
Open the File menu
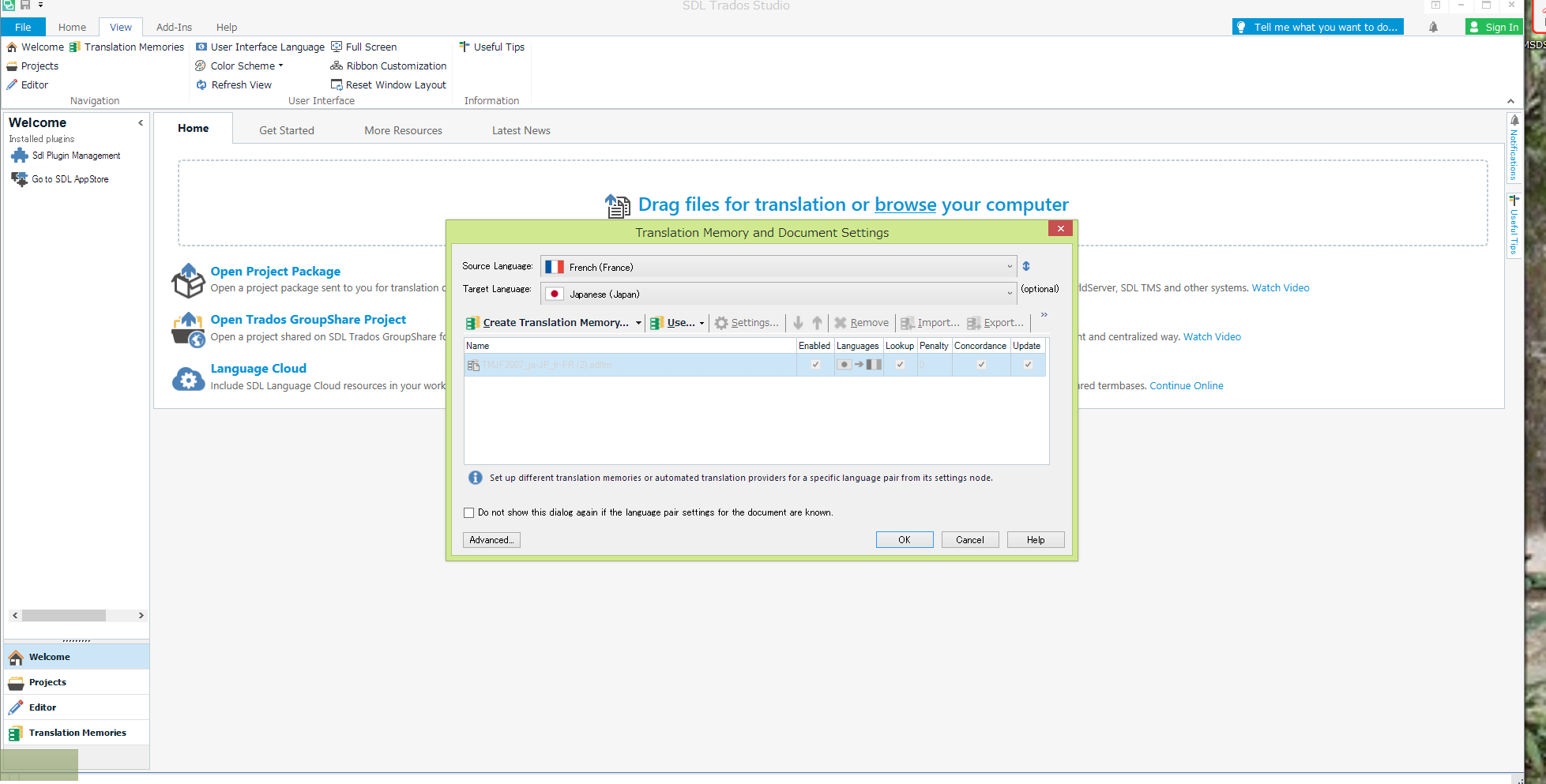pyautogui.click(x=23, y=27)
